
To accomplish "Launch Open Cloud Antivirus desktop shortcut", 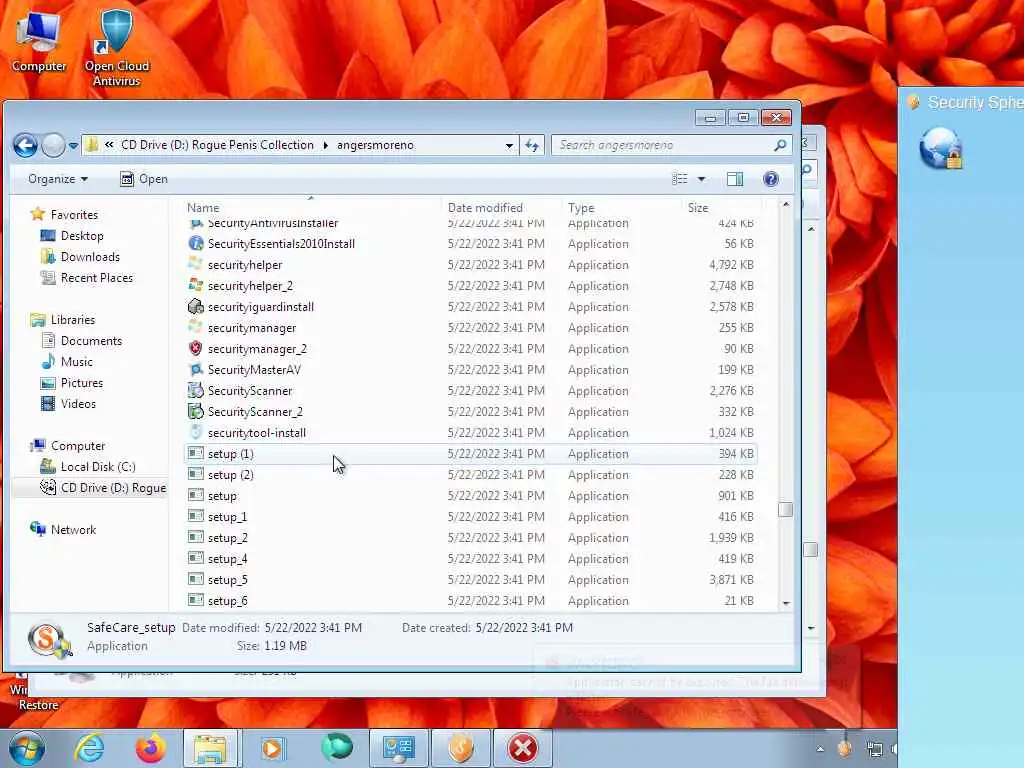I will point(116,46).
